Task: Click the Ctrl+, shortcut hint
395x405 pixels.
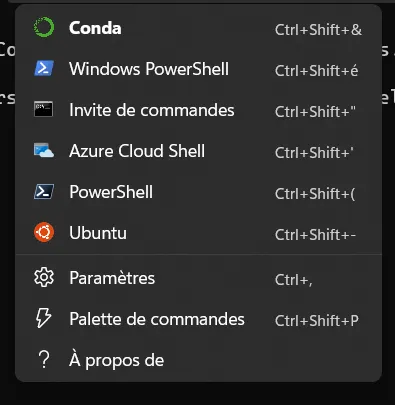Action: (x=293, y=280)
